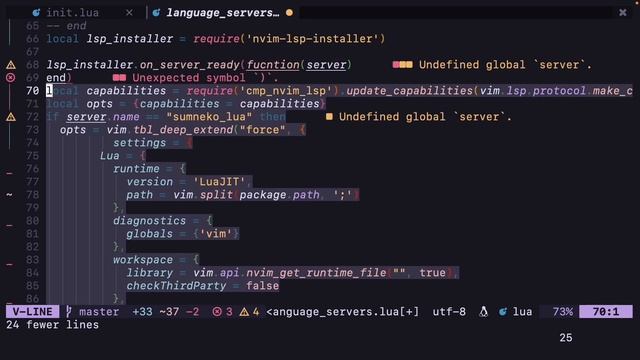Click the git removed sign near line 76
The image size is (640, 360).
(x=9, y=173)
